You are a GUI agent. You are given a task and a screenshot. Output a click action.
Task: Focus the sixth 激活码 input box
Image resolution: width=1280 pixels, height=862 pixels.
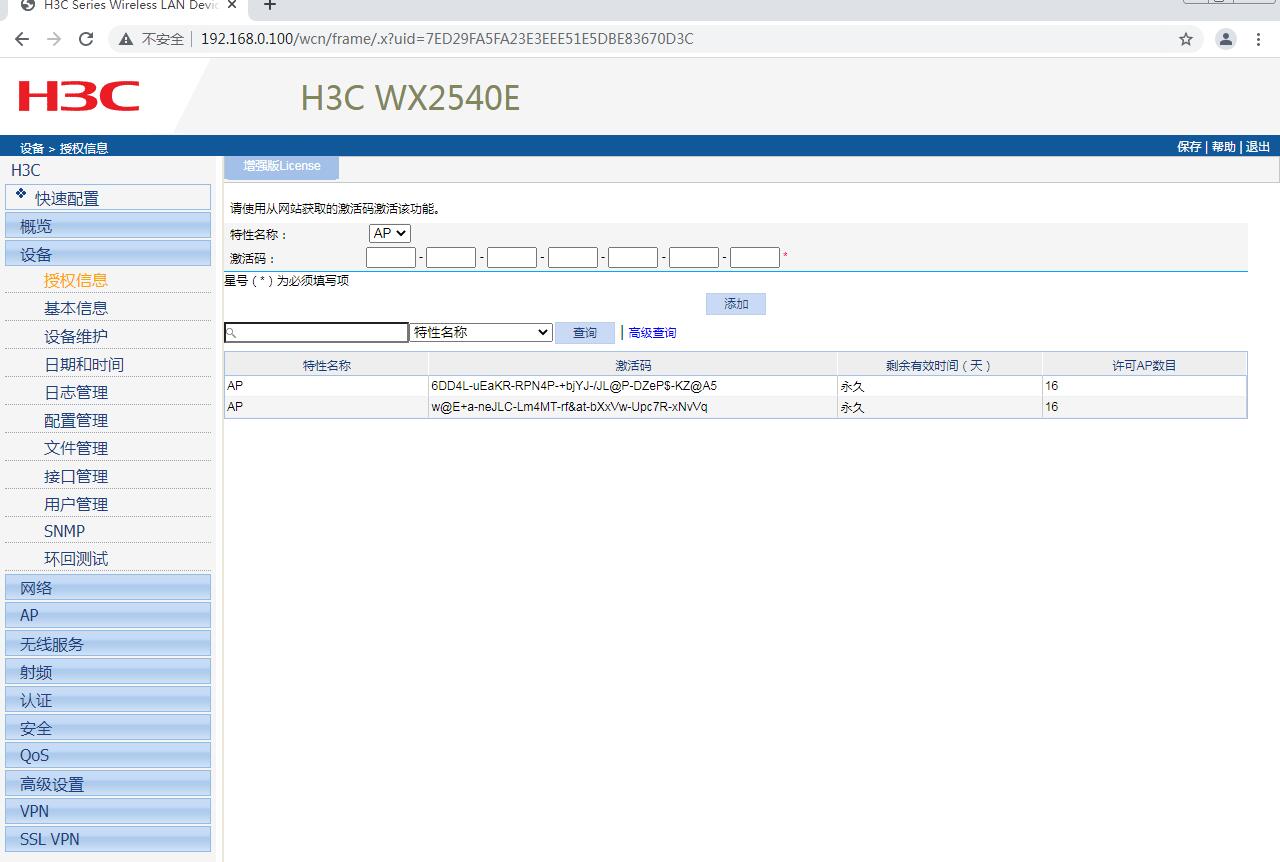[694, 258]
